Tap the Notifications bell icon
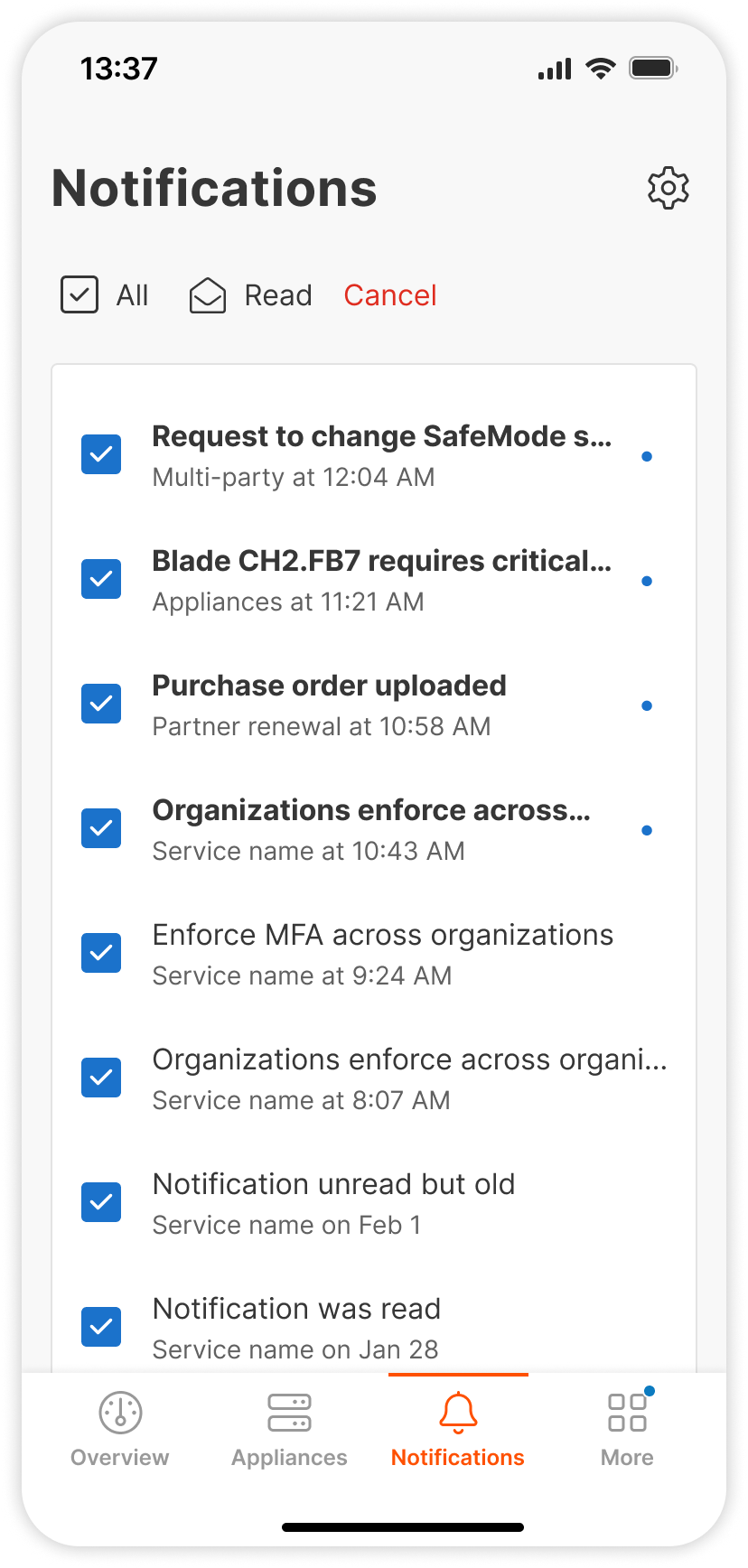Image resolution: width=748 pixels, height=1568 pixels. [x=458, y=1413]
